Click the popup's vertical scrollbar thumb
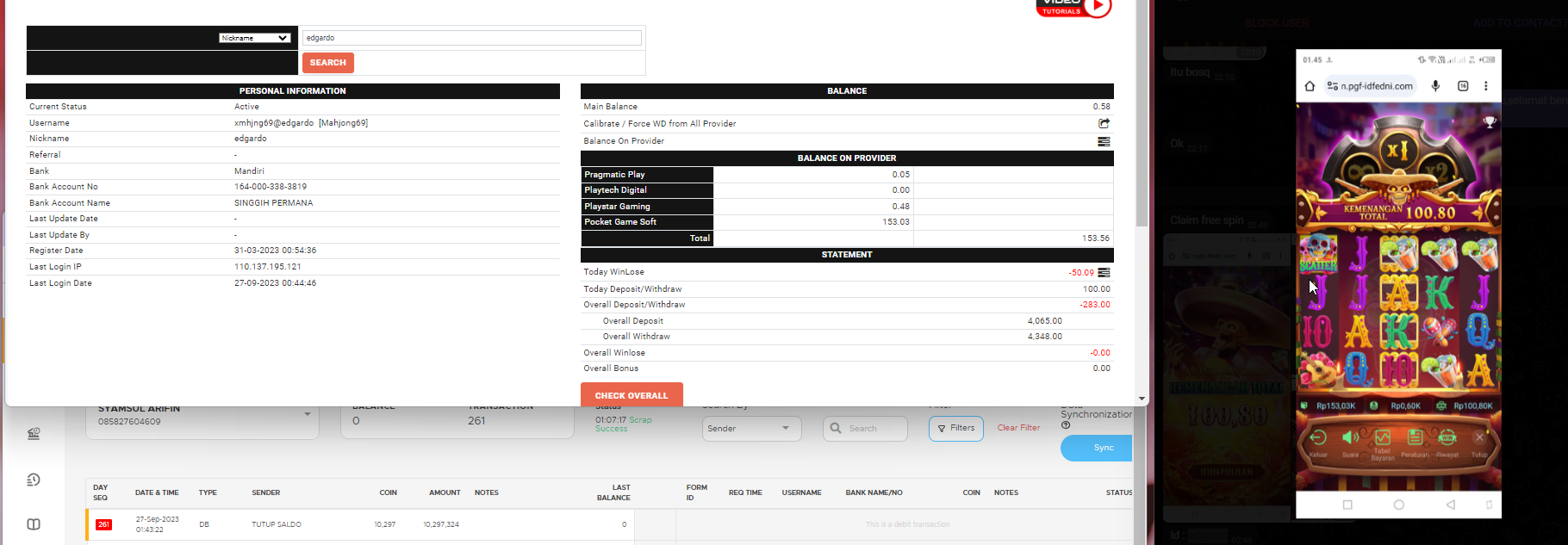This screenshot has width=1568, height=545. tap(1142, 112)
